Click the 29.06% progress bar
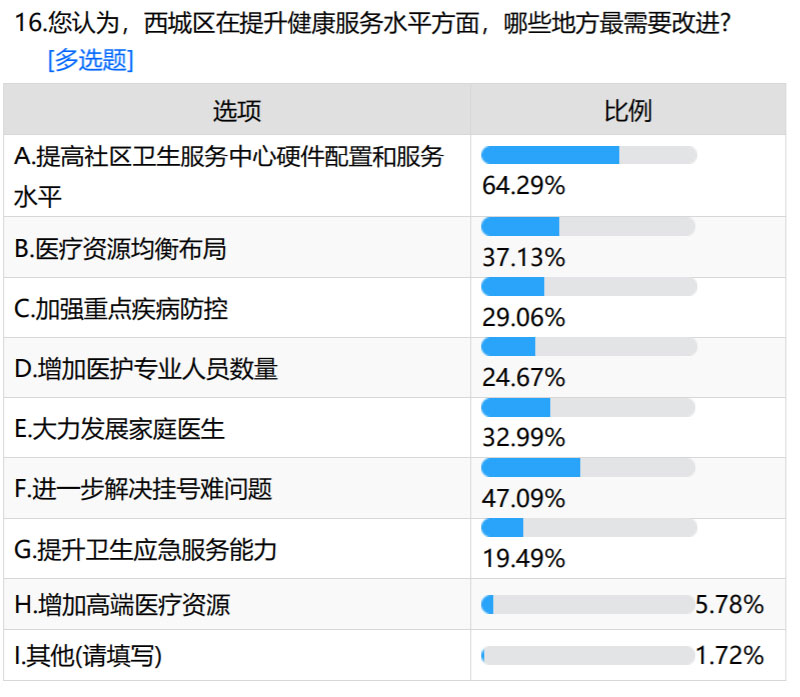This screenshot has width=800, height=697. click(589, 287)
